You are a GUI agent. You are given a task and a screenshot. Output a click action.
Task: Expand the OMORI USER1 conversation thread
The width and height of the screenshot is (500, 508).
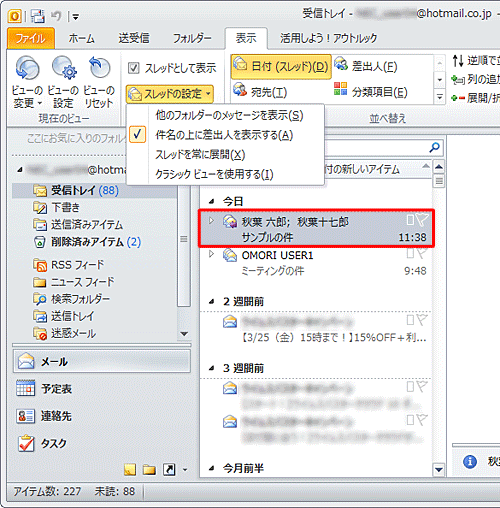coord(211,254)
